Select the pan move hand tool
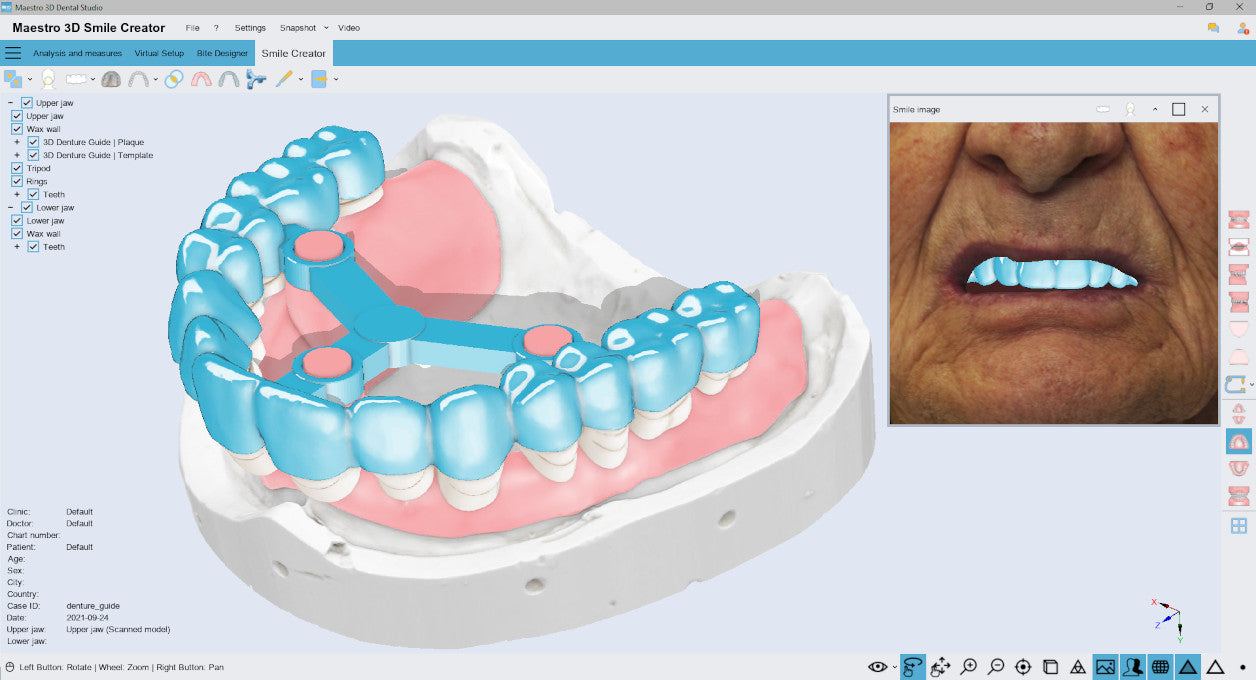The image size is (1256, 680). pos(940,667)
